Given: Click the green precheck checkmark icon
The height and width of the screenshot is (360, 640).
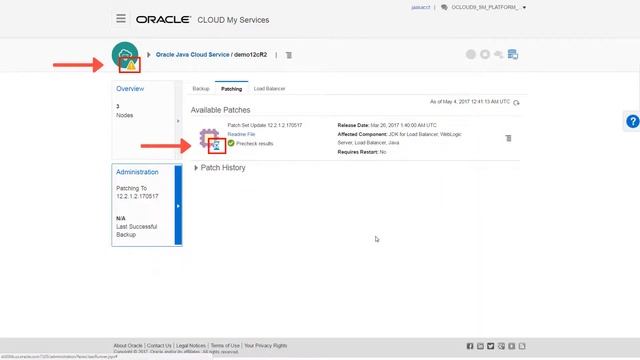Looking at the screenshot, I should [231, 143].
